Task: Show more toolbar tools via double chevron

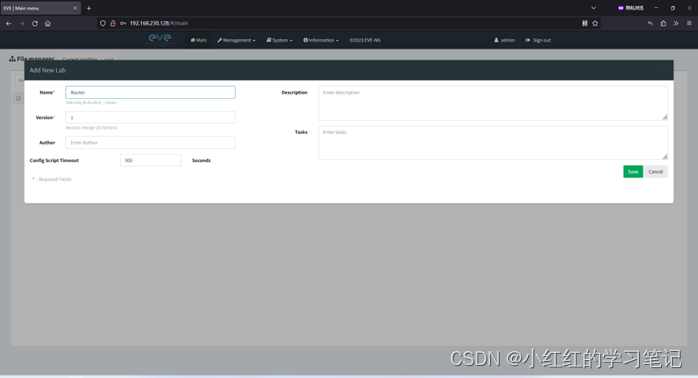Action: coord(676,23)
